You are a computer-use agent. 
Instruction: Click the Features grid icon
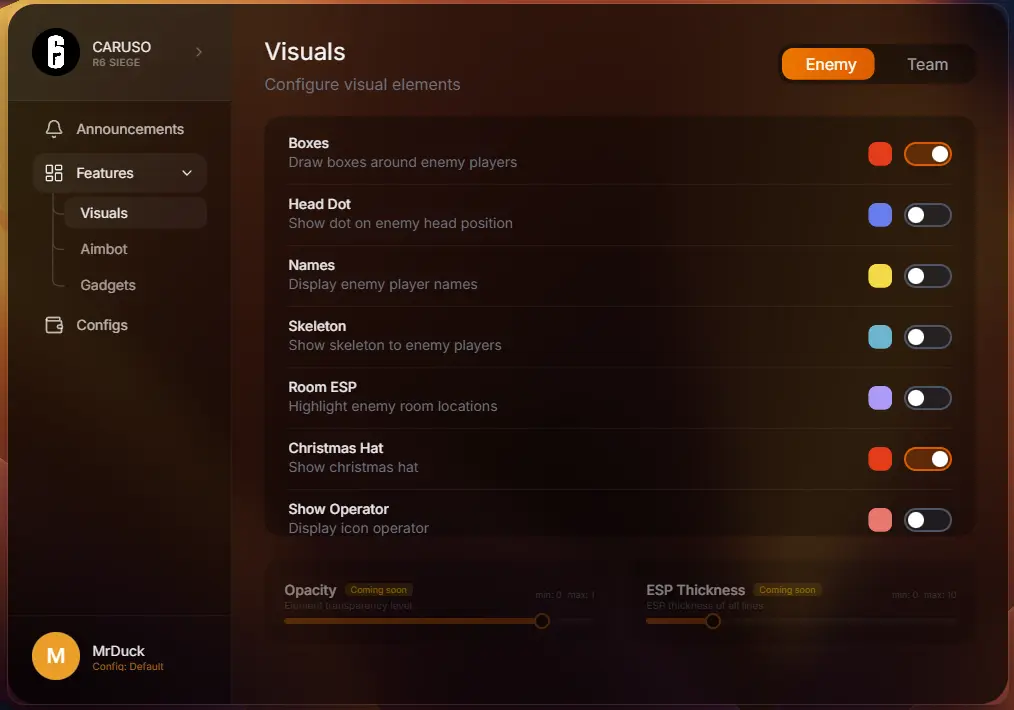tap(54, 173)
